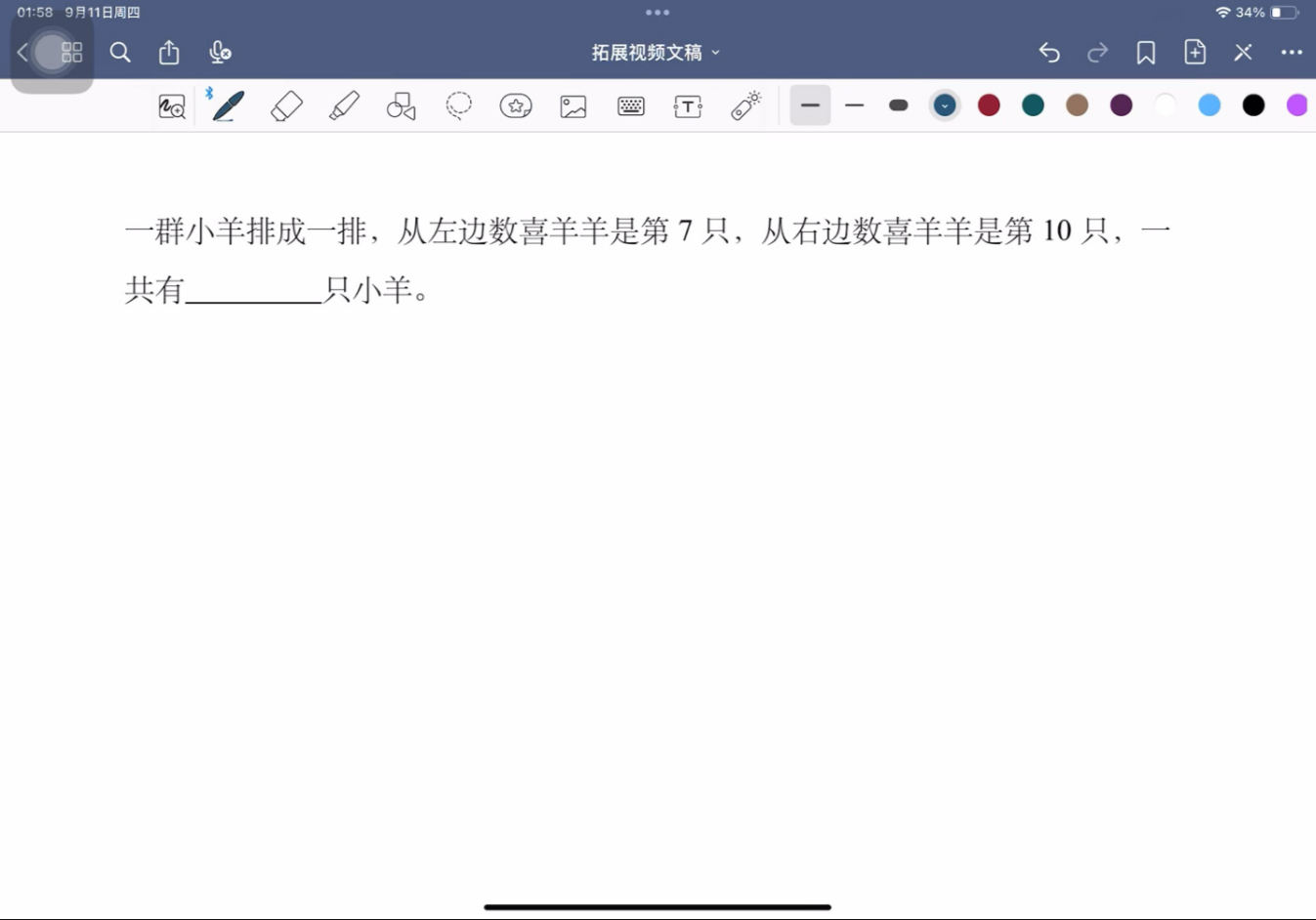
Task: Open the share export menu
Action: click(169, 52)
